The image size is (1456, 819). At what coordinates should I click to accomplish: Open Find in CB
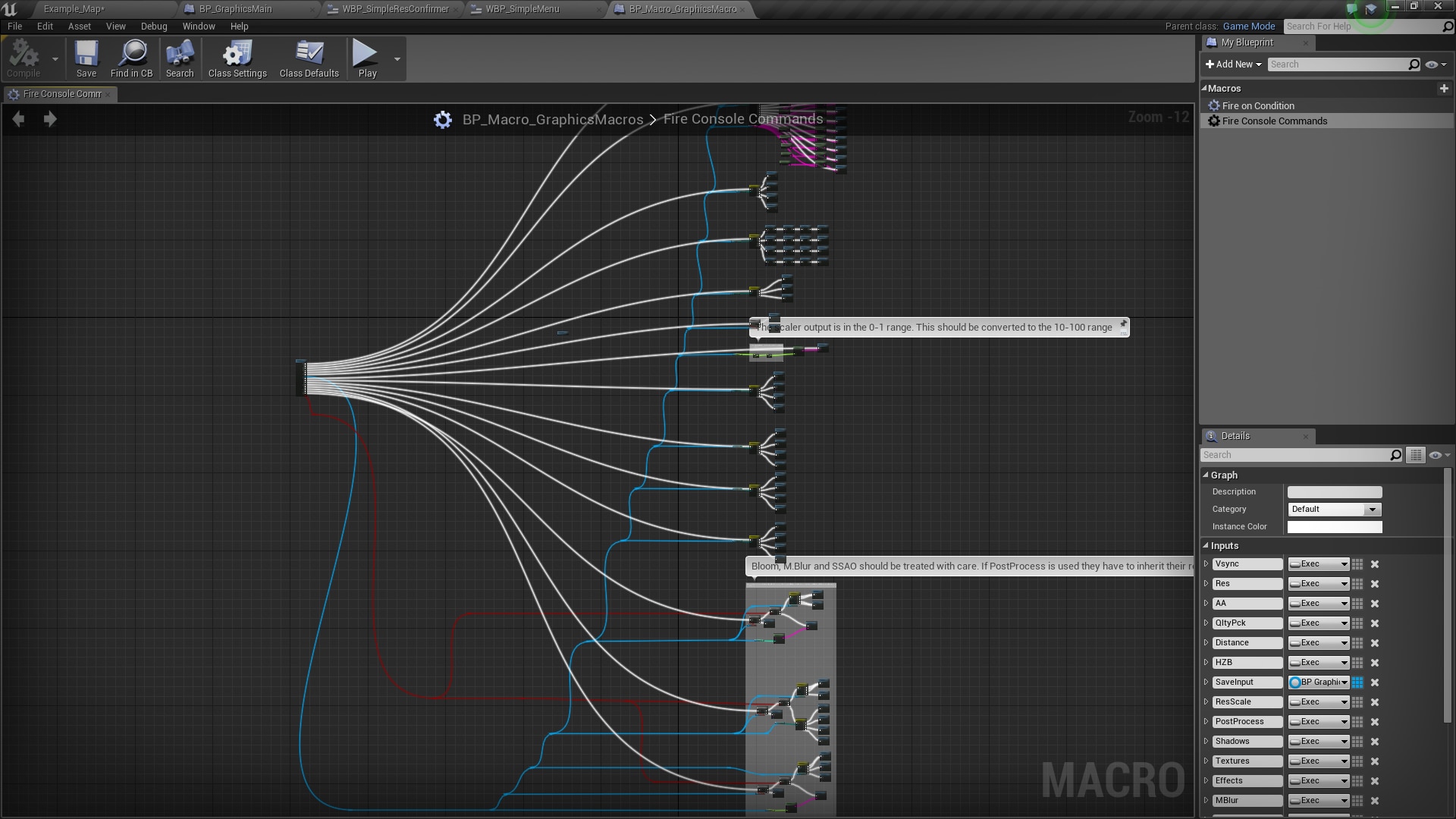132,57
